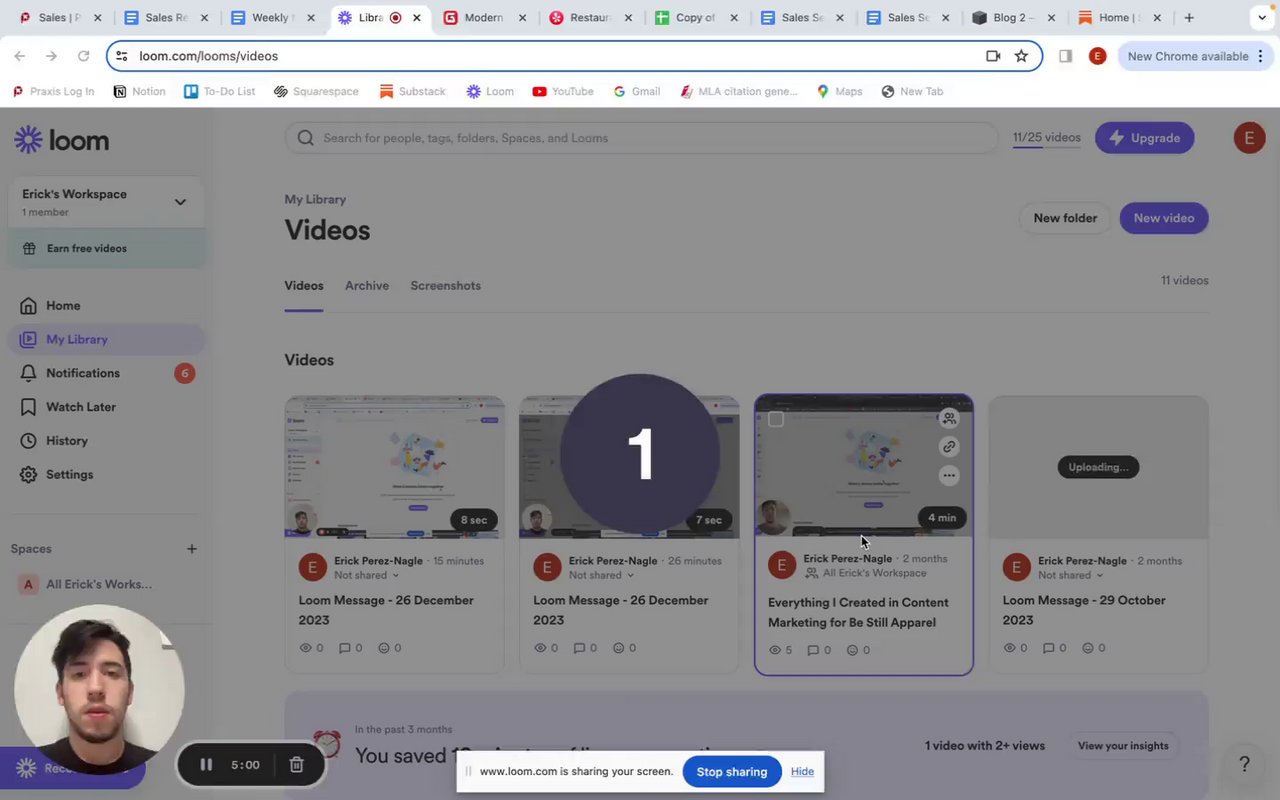The width and height of the screenshot is (1280, 800).
Task: Copy link icon on Be Still Apparel video
Action: coord(949,447)
